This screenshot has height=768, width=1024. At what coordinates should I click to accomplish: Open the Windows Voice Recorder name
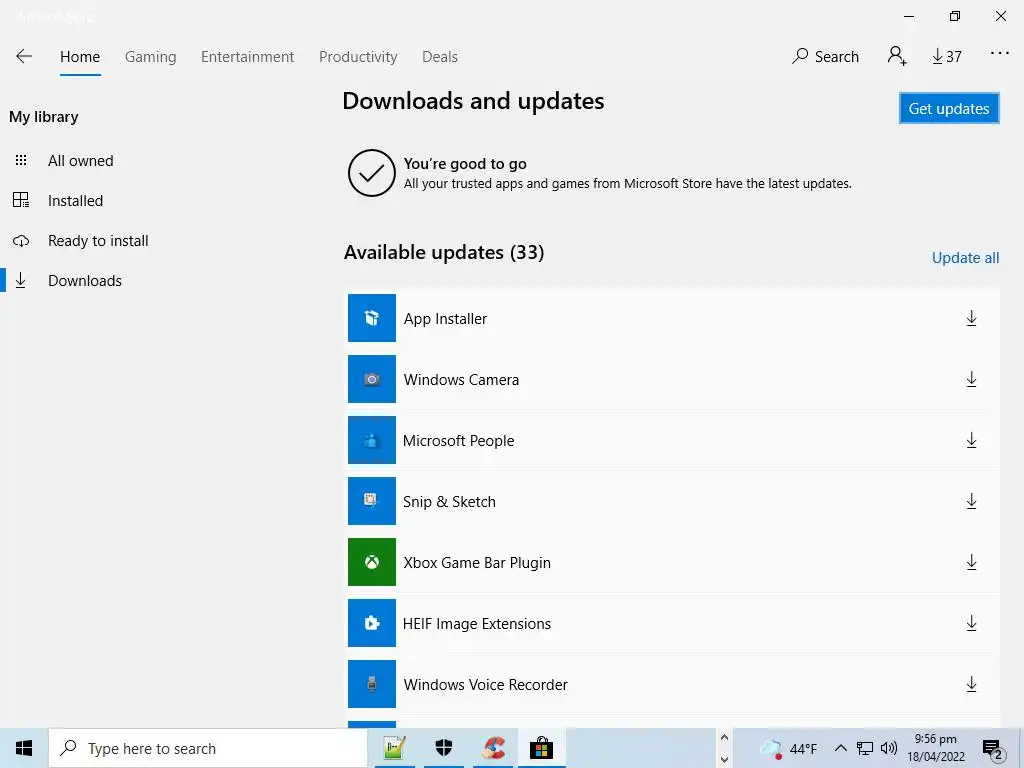tap(485, 684)
